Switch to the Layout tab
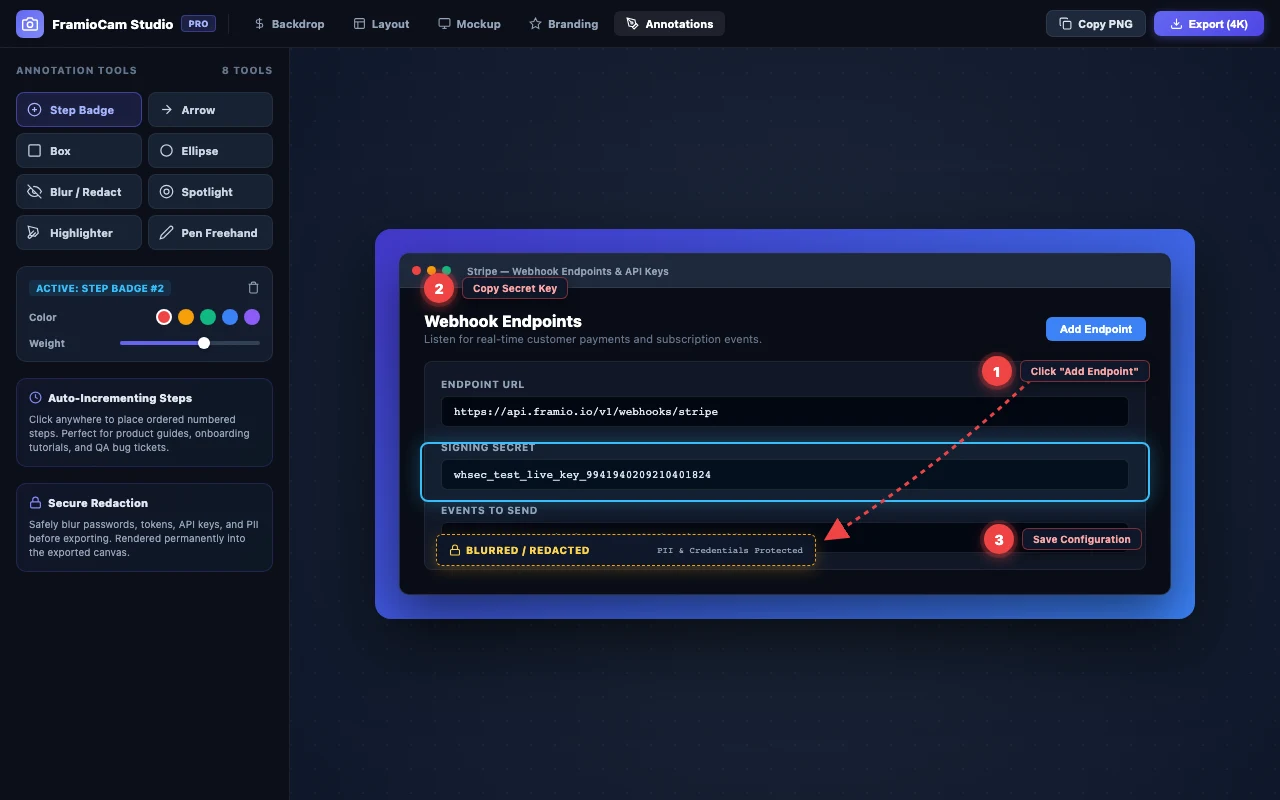Image resolution: width=1280 pixels, height=800 pixels. tap(381, 24)
